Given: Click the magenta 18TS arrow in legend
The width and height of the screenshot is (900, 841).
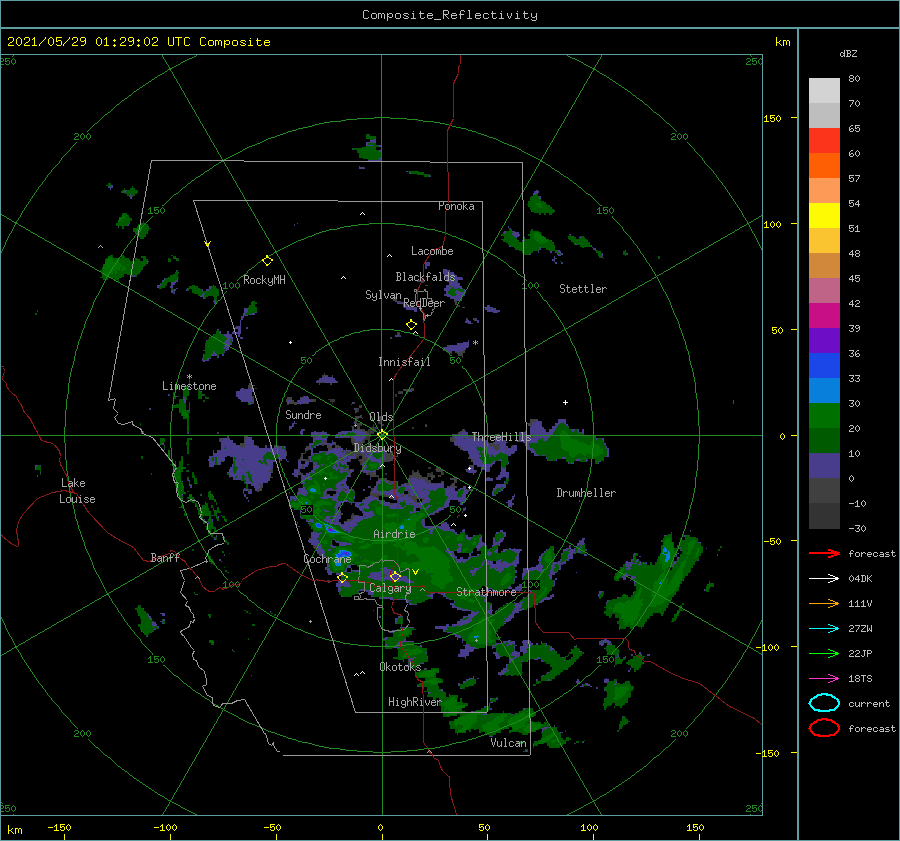Looking at the screenshot, I should (x=824, y=678).
